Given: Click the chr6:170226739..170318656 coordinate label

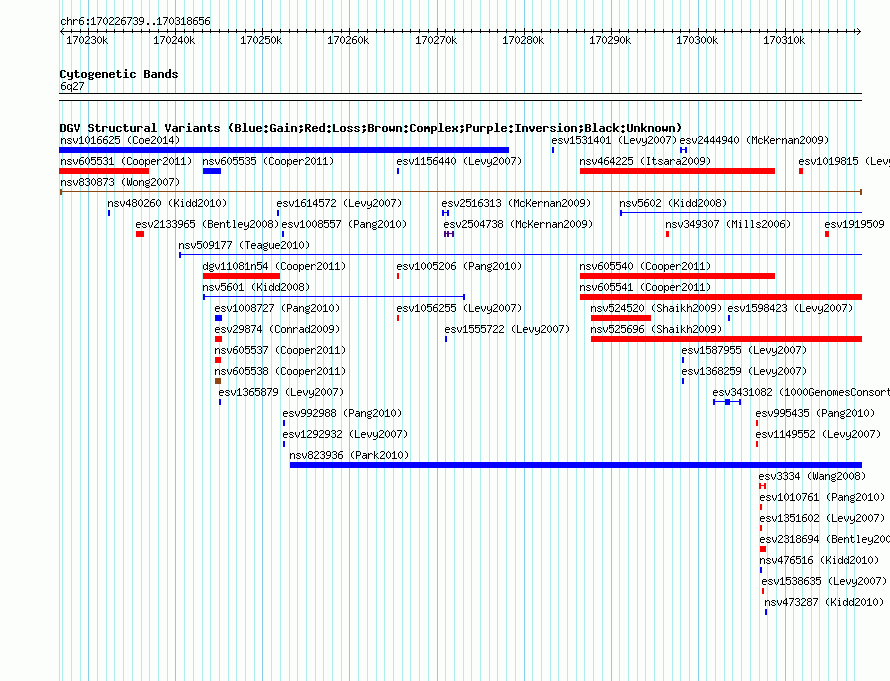Looking at the screenshot, I should click(135, 21).
